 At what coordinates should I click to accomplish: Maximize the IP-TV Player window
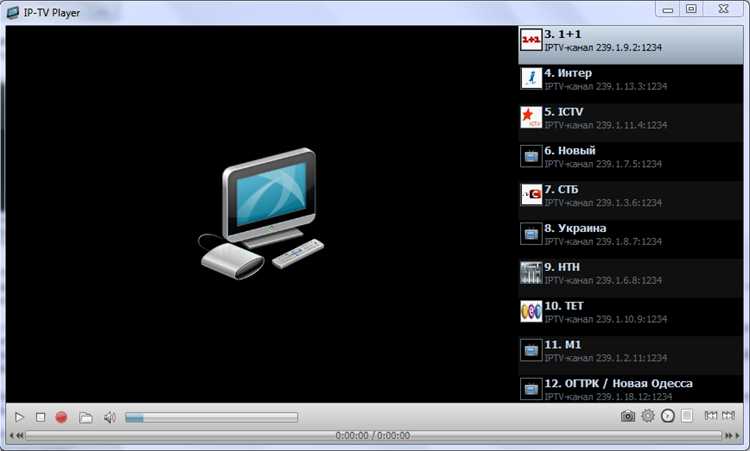691,9
